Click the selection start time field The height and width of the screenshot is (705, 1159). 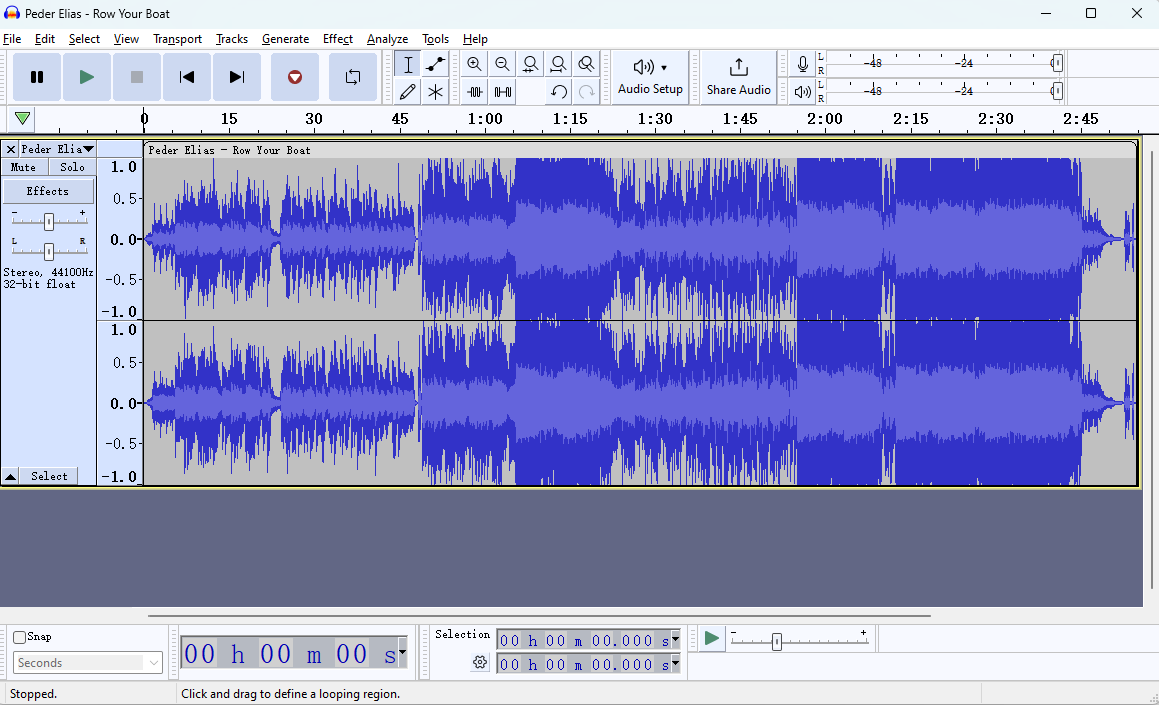coord(584,641)
